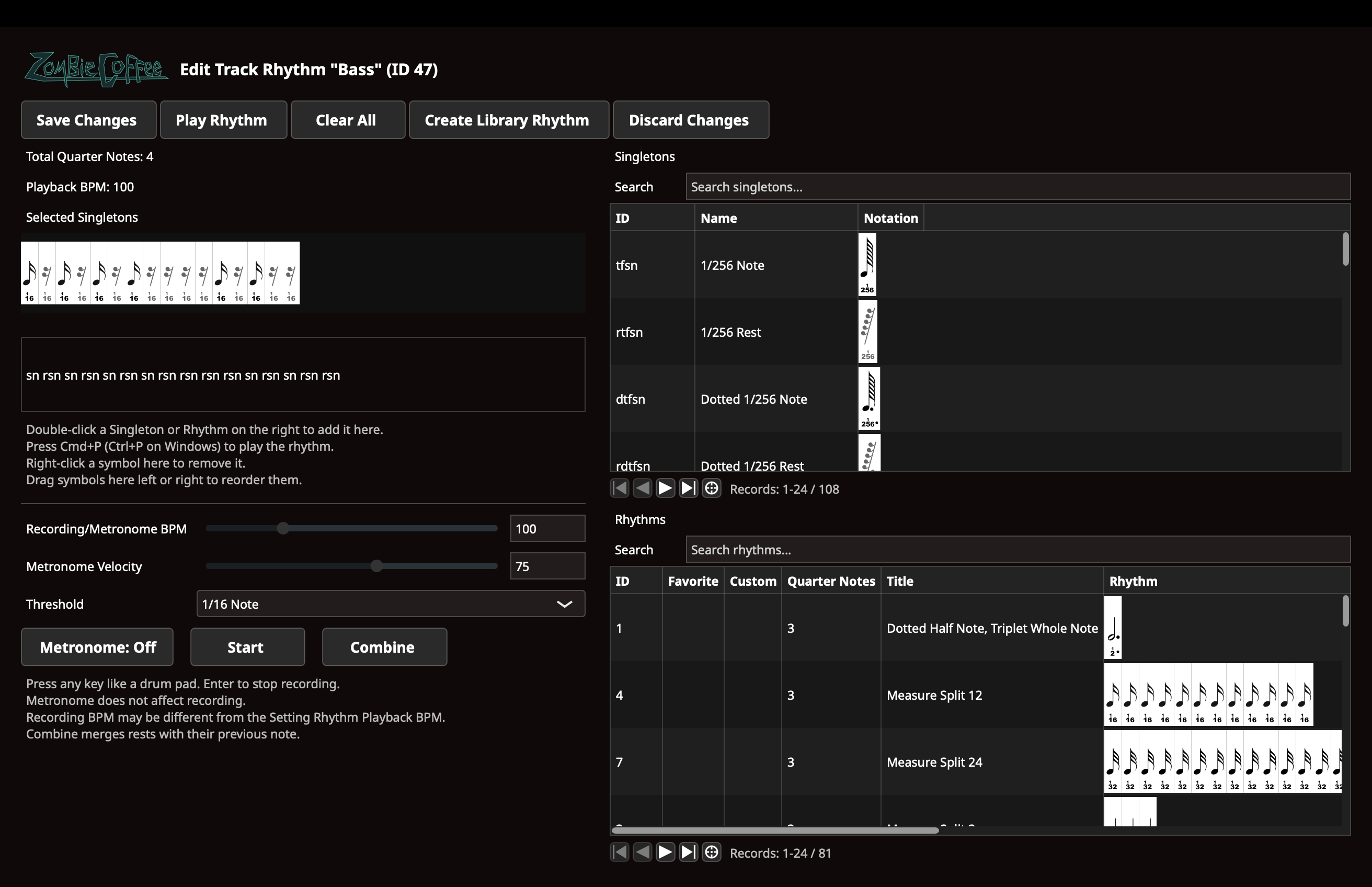Click the Save Changes button
This screenshot has width=1372, height=887.
coord(89,120)
